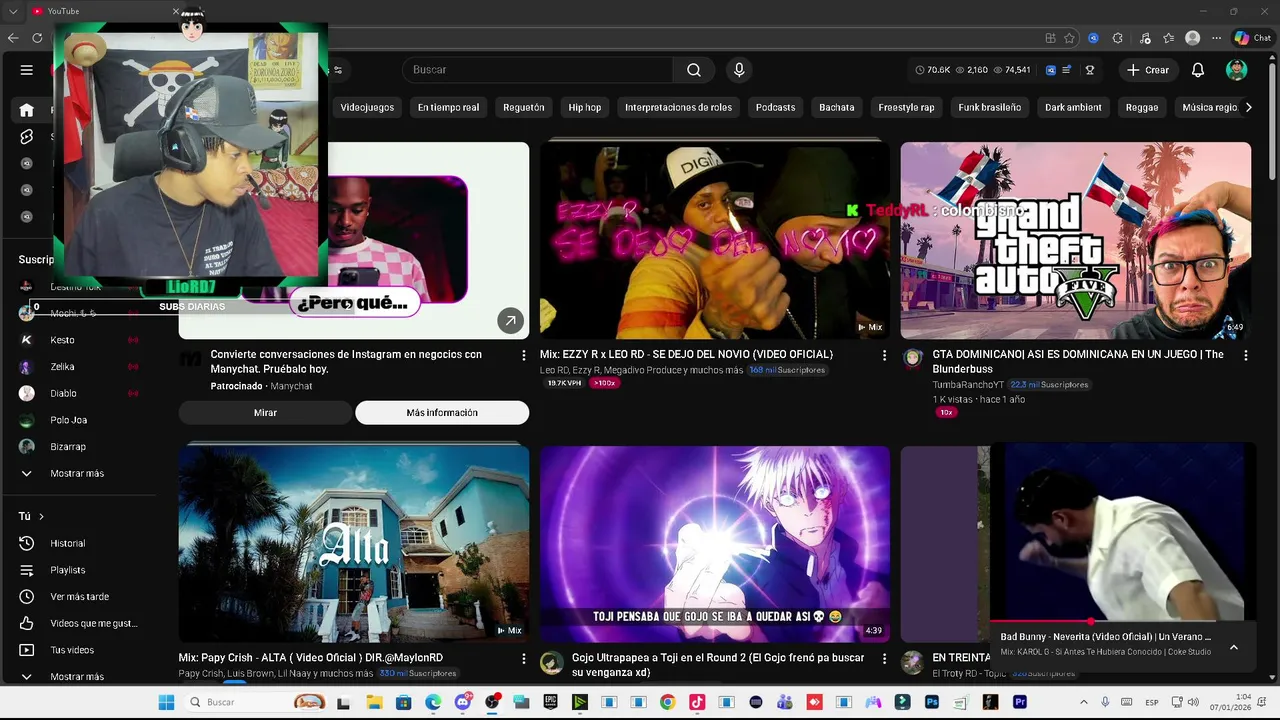Add page to favorites with star icon
Viewport: 1280px width, 720px height.
tap(1069, 38)
